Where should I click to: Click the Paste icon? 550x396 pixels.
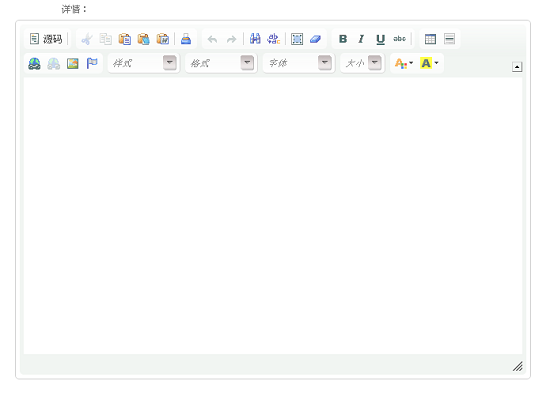point(125,39)
